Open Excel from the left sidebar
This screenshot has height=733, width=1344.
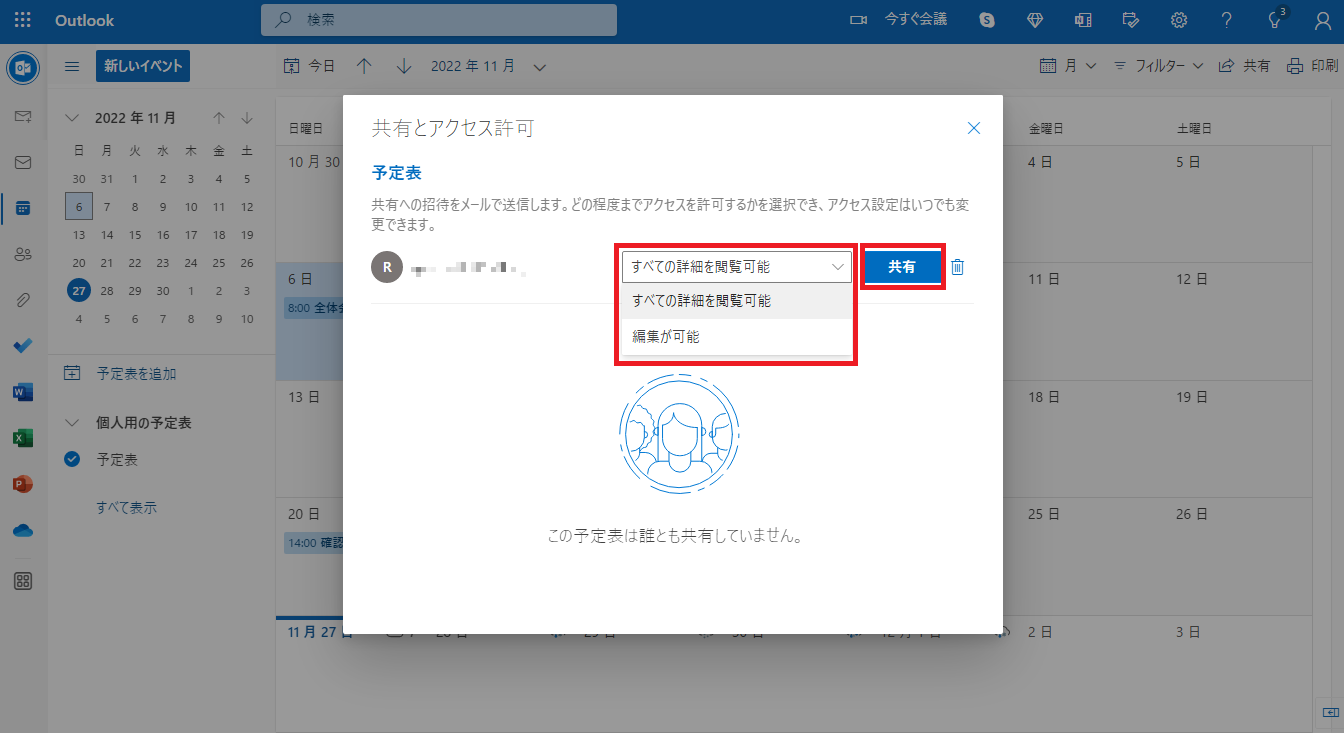point(23,438)
